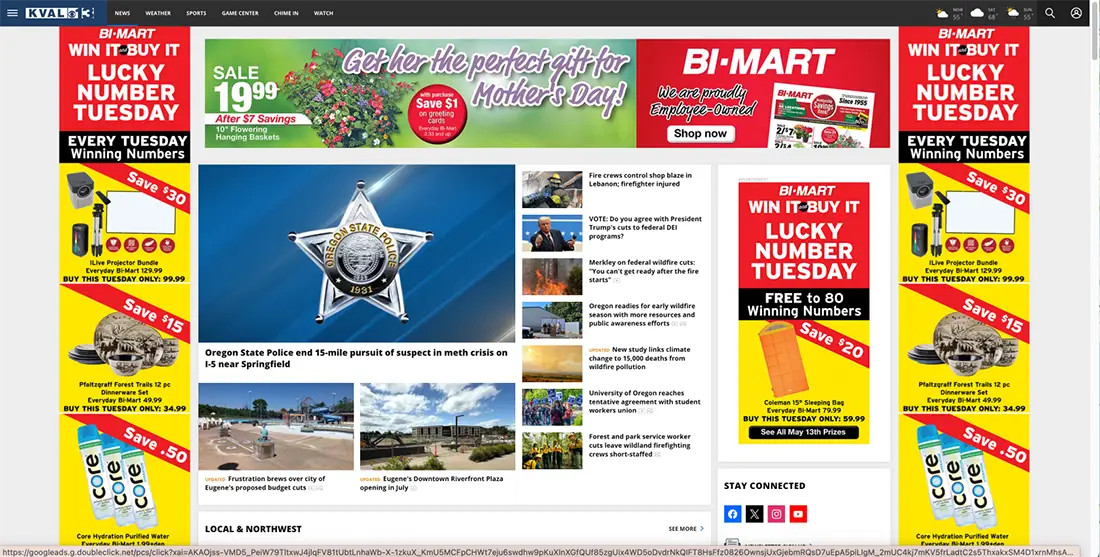
Task: Click today's weather icon showing 55°
Action: [x=942, y=13]
